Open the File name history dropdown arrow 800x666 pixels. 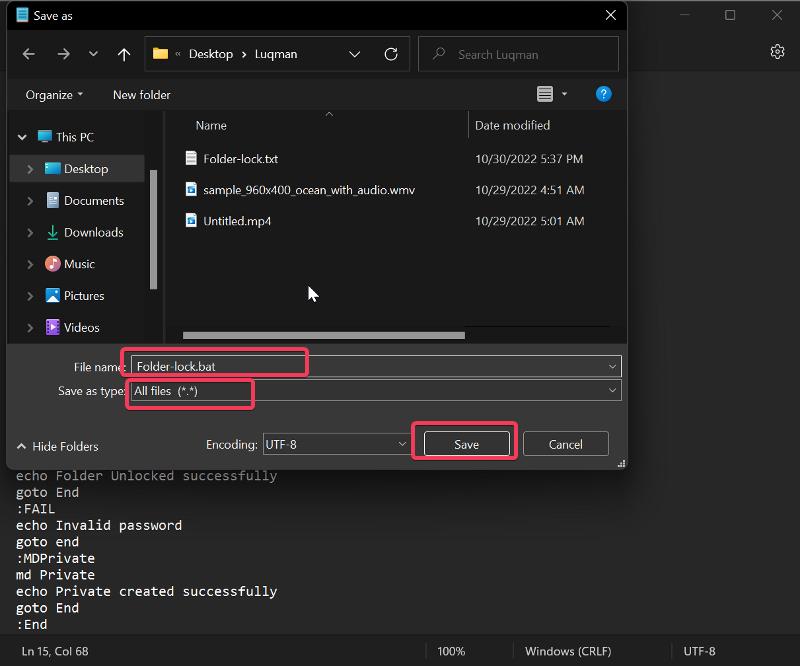[x=612, y=366]
